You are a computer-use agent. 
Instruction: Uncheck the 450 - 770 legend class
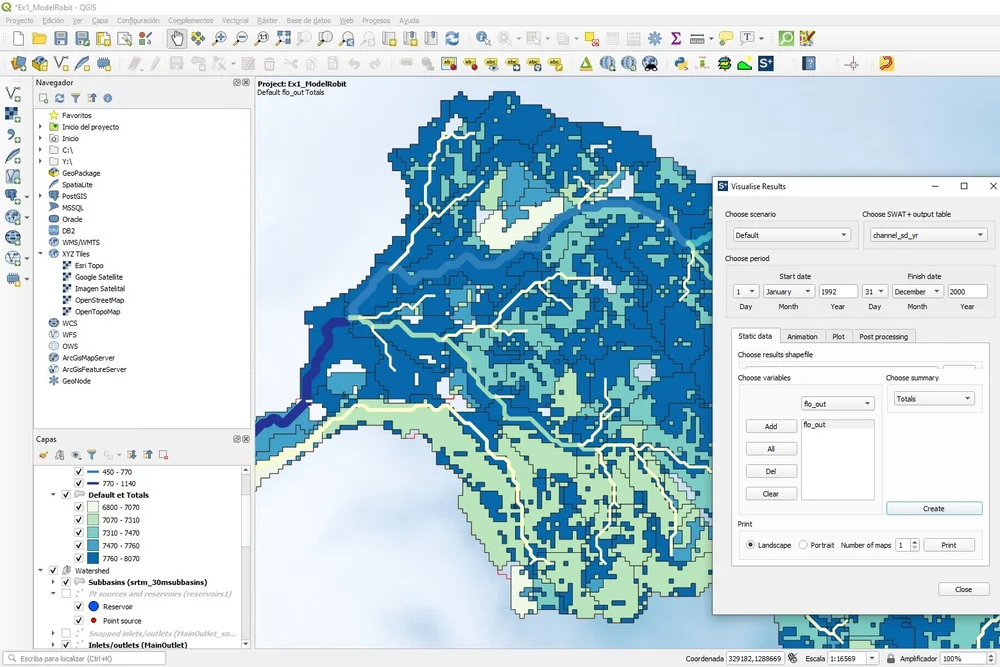[78, 472]
